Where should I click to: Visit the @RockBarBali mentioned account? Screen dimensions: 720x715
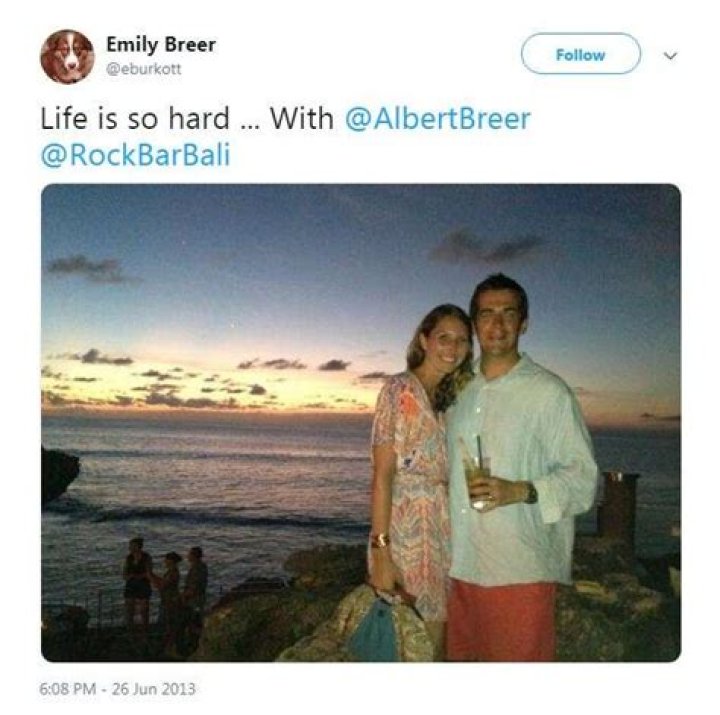tap(135, 156)
